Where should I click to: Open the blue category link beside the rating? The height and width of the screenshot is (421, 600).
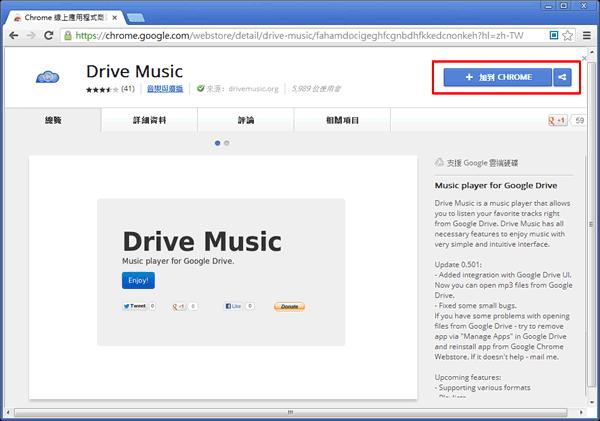165,89
